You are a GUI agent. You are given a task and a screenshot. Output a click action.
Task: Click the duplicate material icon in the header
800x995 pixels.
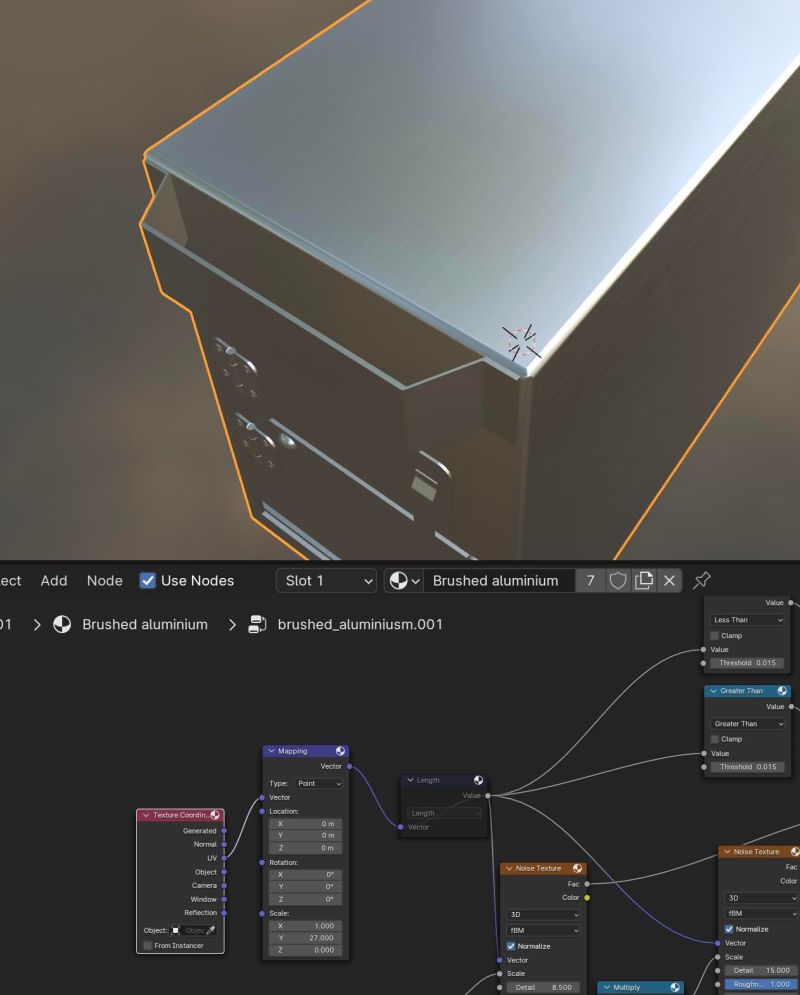point(644,581)
